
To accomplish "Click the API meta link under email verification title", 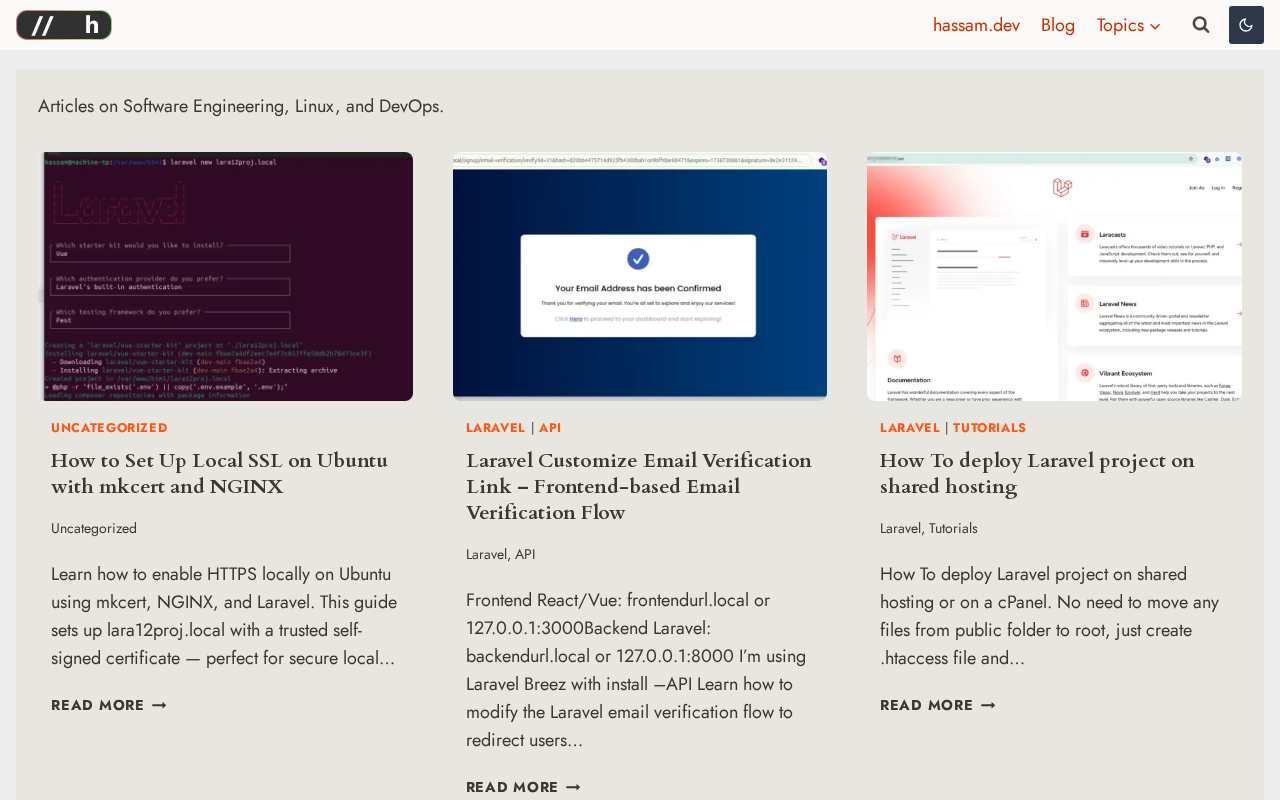I will [x=525, y=554].
